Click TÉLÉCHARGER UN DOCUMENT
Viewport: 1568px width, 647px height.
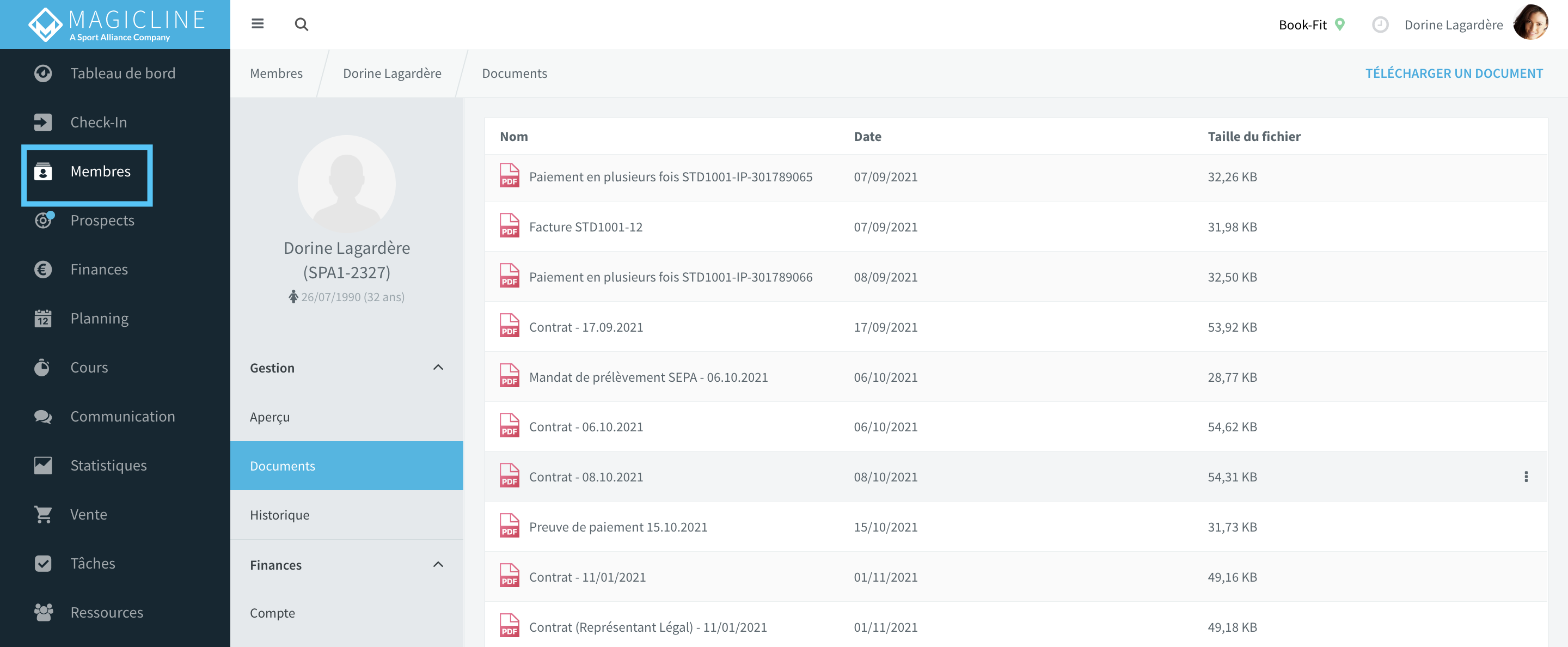click(x=1454, y=73)
